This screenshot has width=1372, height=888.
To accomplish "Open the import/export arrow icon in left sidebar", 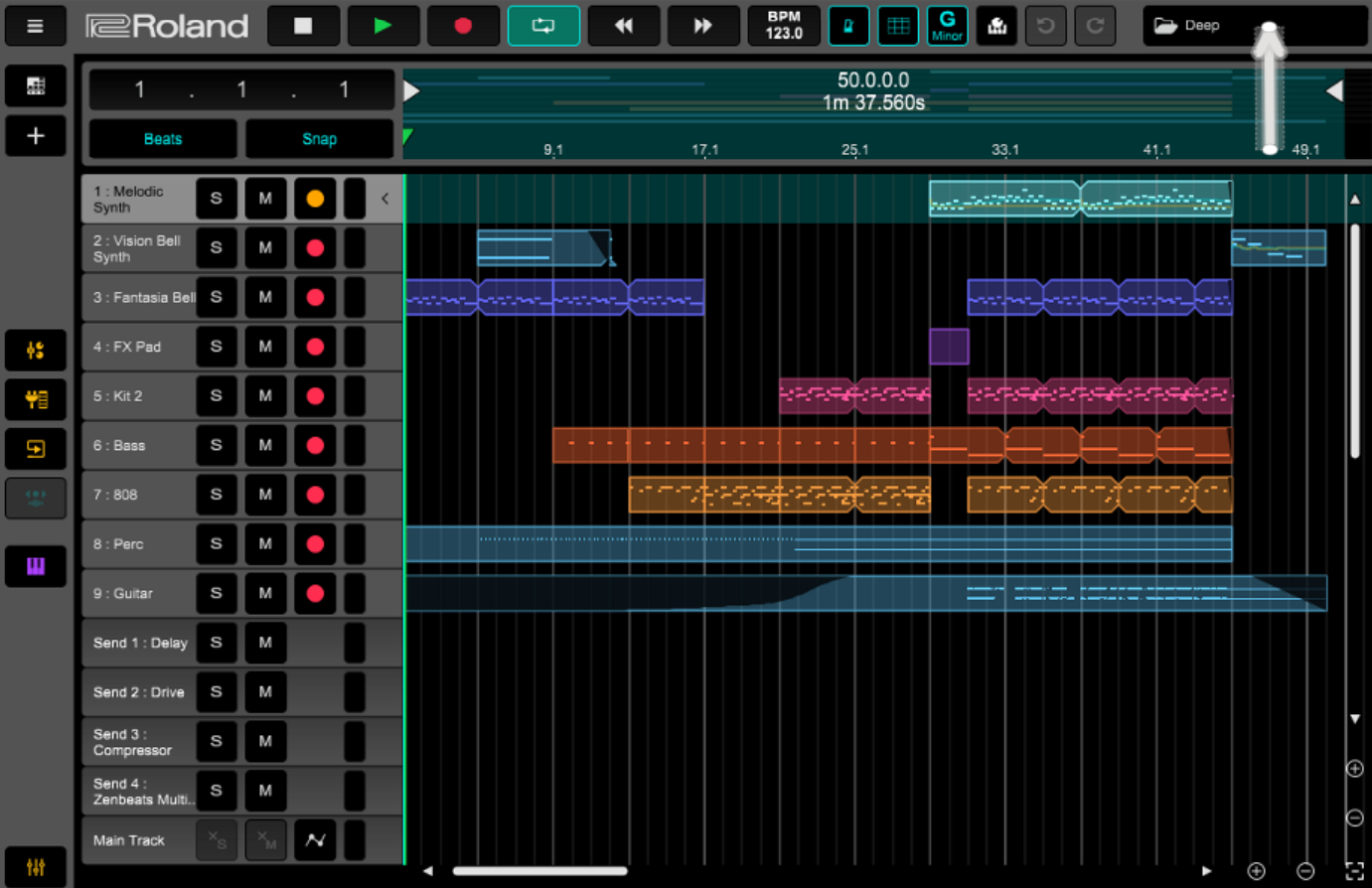I will point(36,449).
